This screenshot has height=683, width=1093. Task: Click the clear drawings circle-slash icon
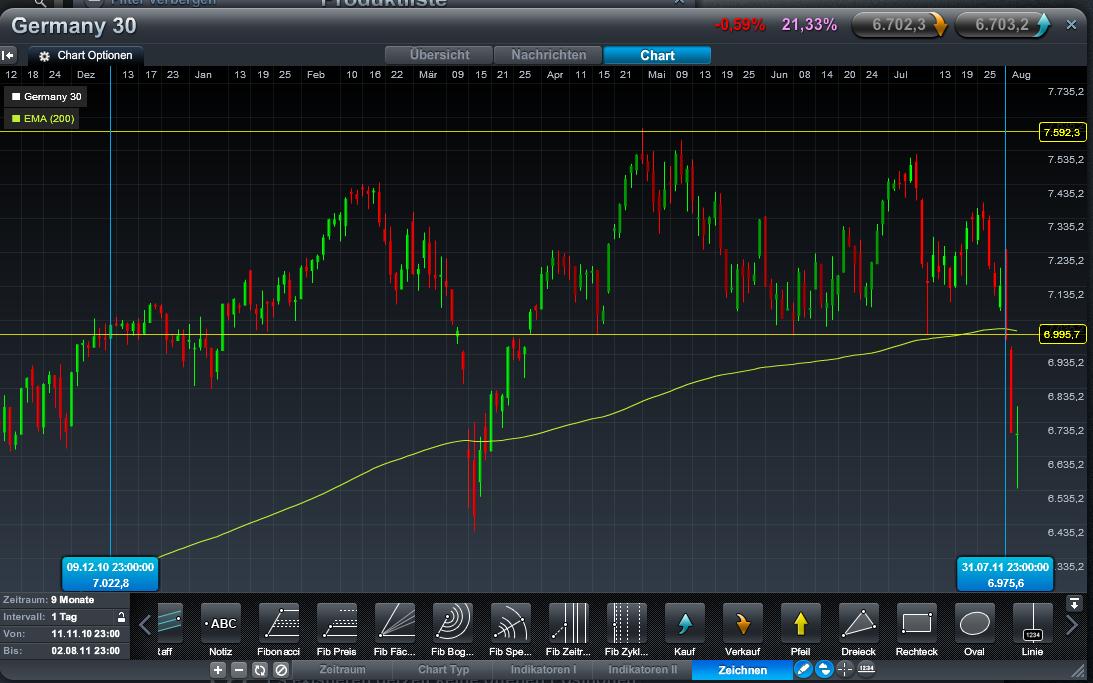(281, 670)
